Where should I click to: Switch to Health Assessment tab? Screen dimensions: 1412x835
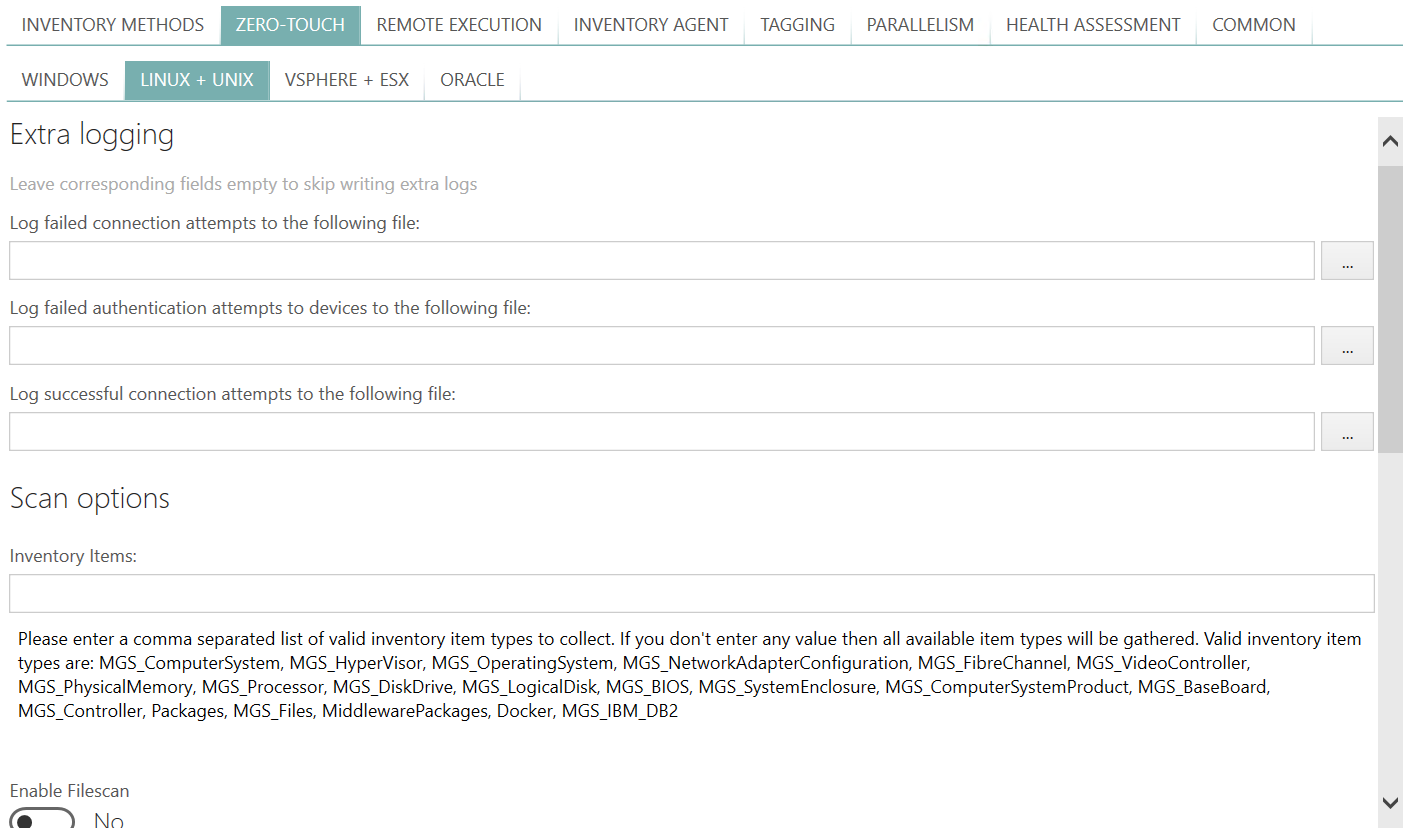click(1093, 25)
